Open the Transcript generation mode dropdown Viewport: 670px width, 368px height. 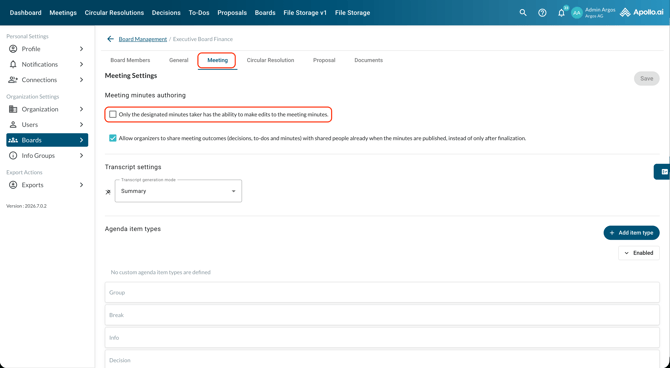(x=178, y=191)
